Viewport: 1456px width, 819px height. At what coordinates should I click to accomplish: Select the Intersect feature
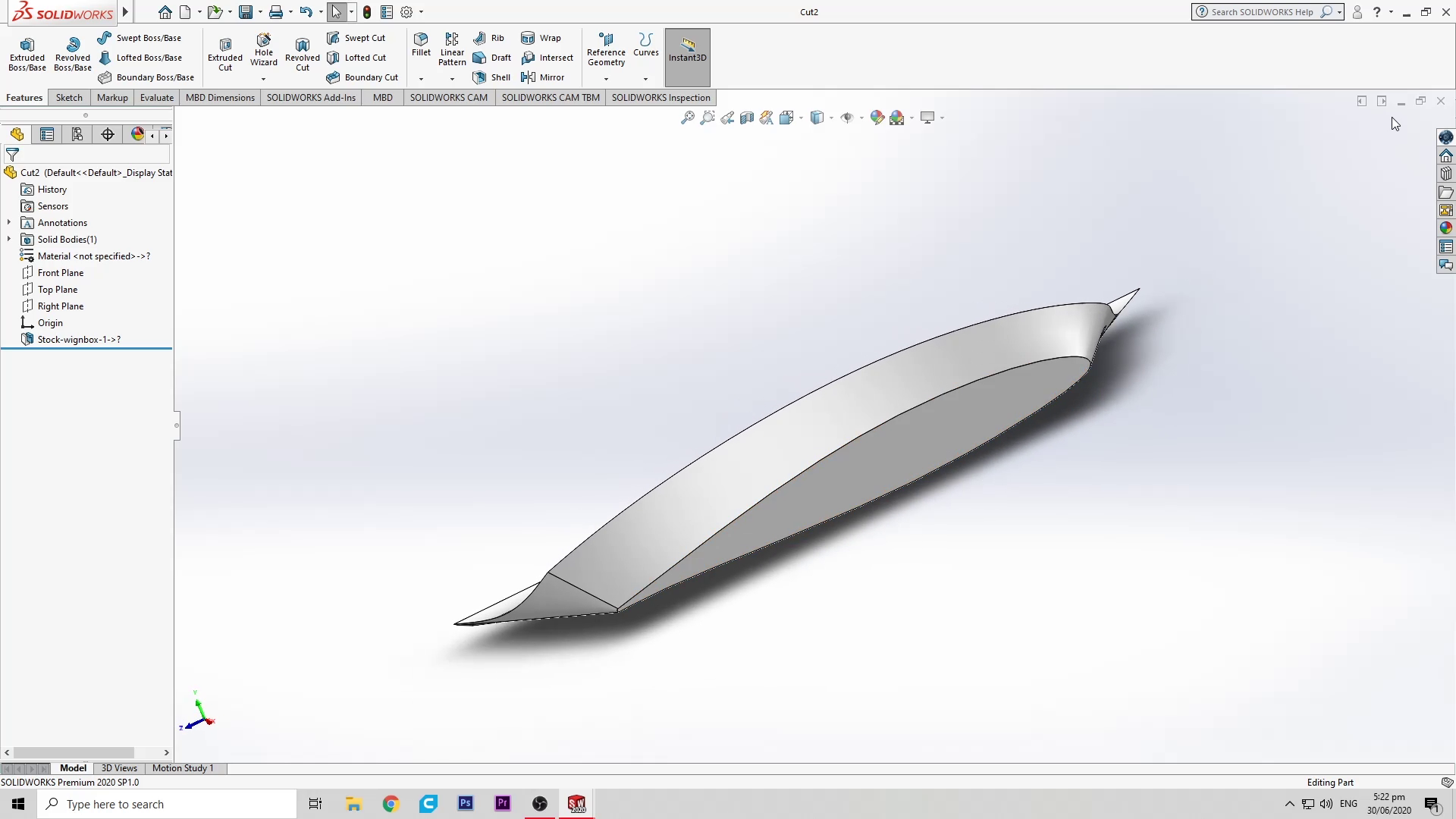coord(548,58)
